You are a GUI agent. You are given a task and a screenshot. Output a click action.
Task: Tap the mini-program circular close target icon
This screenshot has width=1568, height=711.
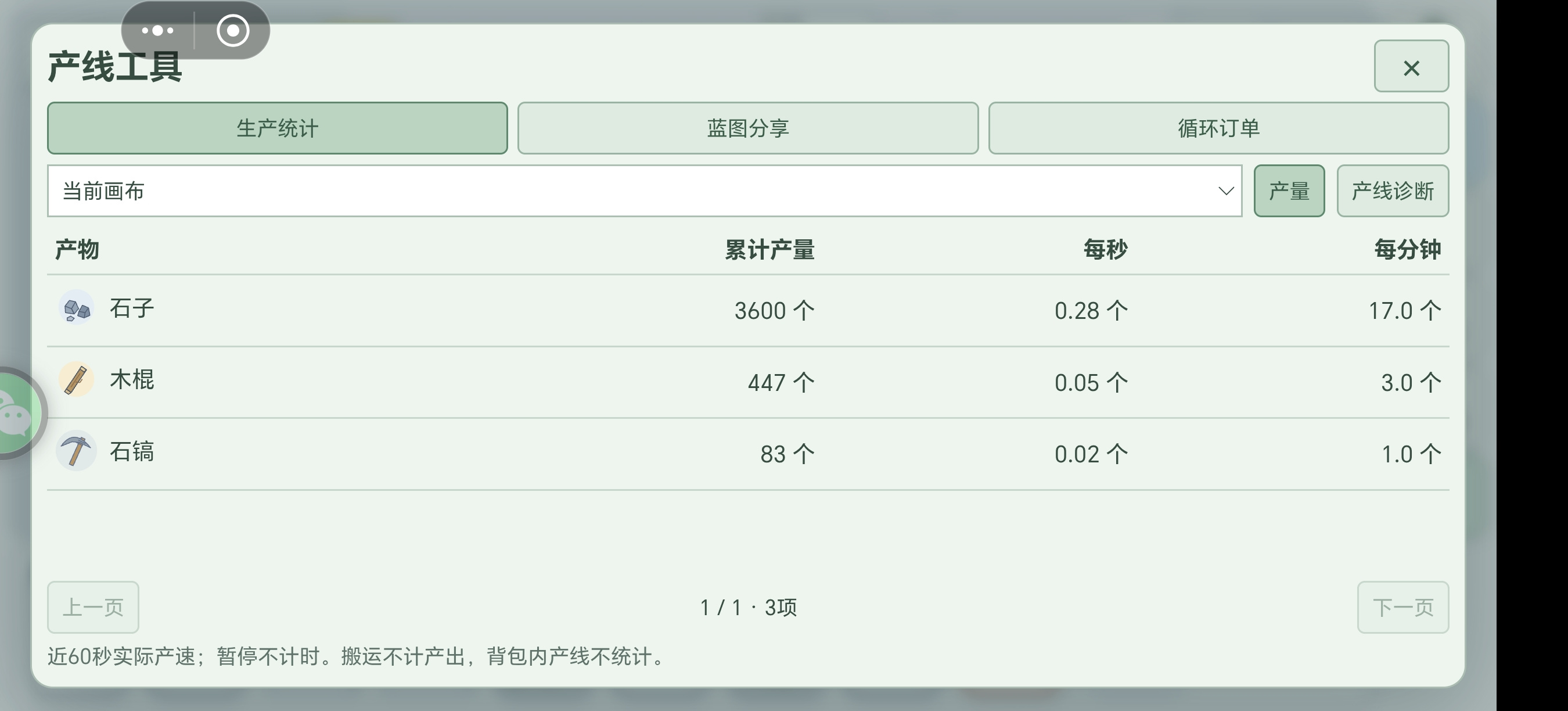(233, 30)
